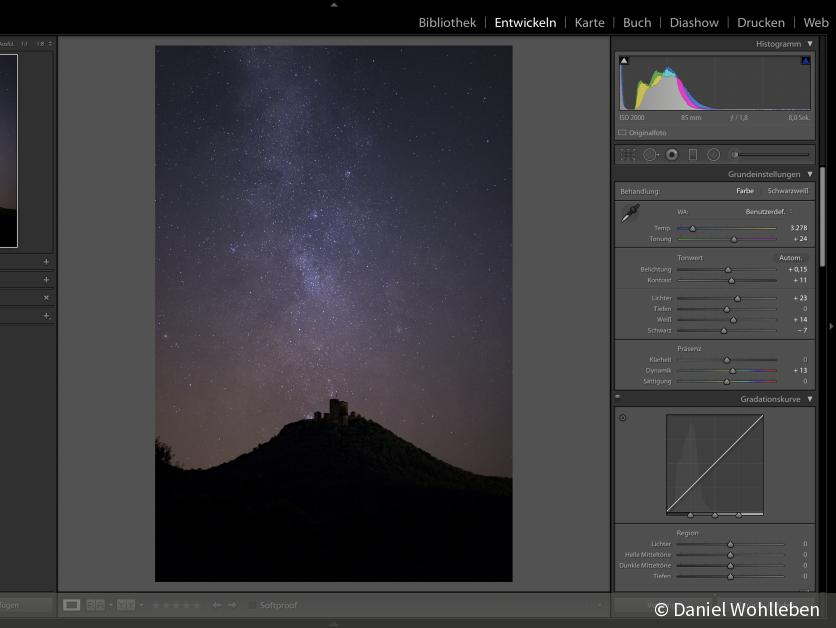Screen dimensions: 836x628
Task: Toggle shadow clipping indicator in histogram
Action: click(624, 60)
